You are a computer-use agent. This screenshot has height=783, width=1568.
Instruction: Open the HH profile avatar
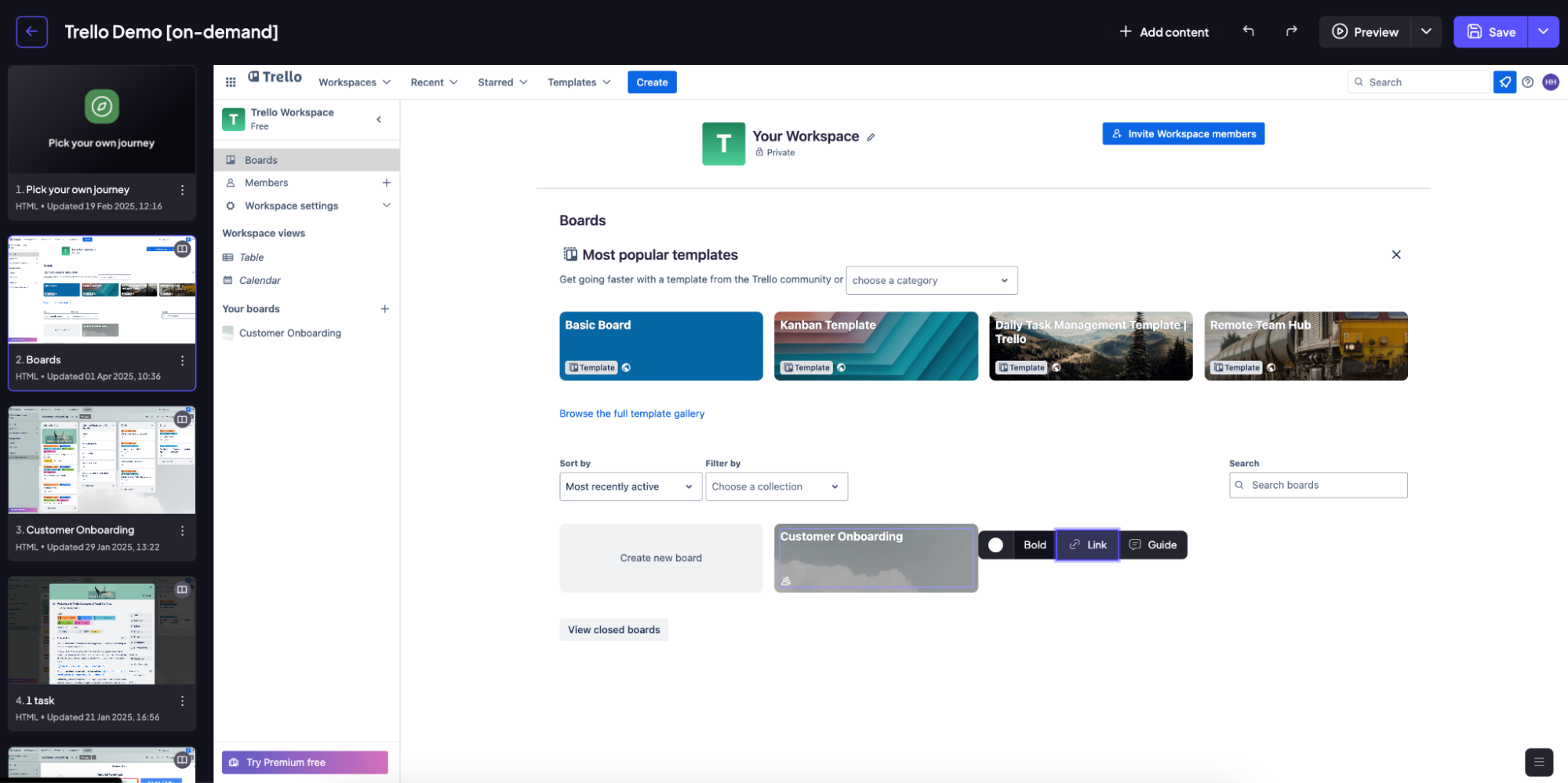pyautogui.click(x=1551, y=82)
